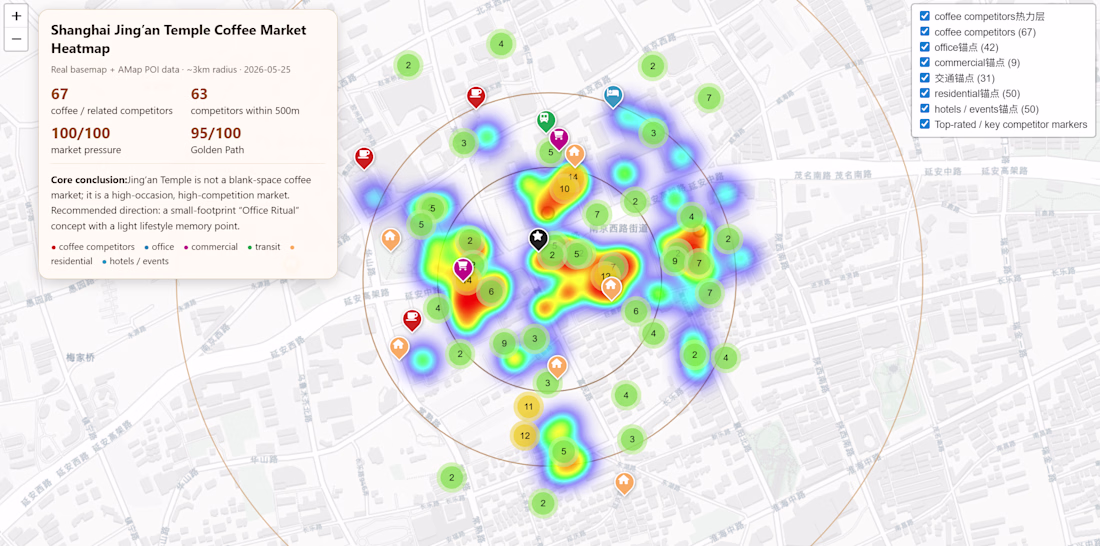
Task: Click the coffee cup marker nearest the hotel marker
Action: point(476,97)
